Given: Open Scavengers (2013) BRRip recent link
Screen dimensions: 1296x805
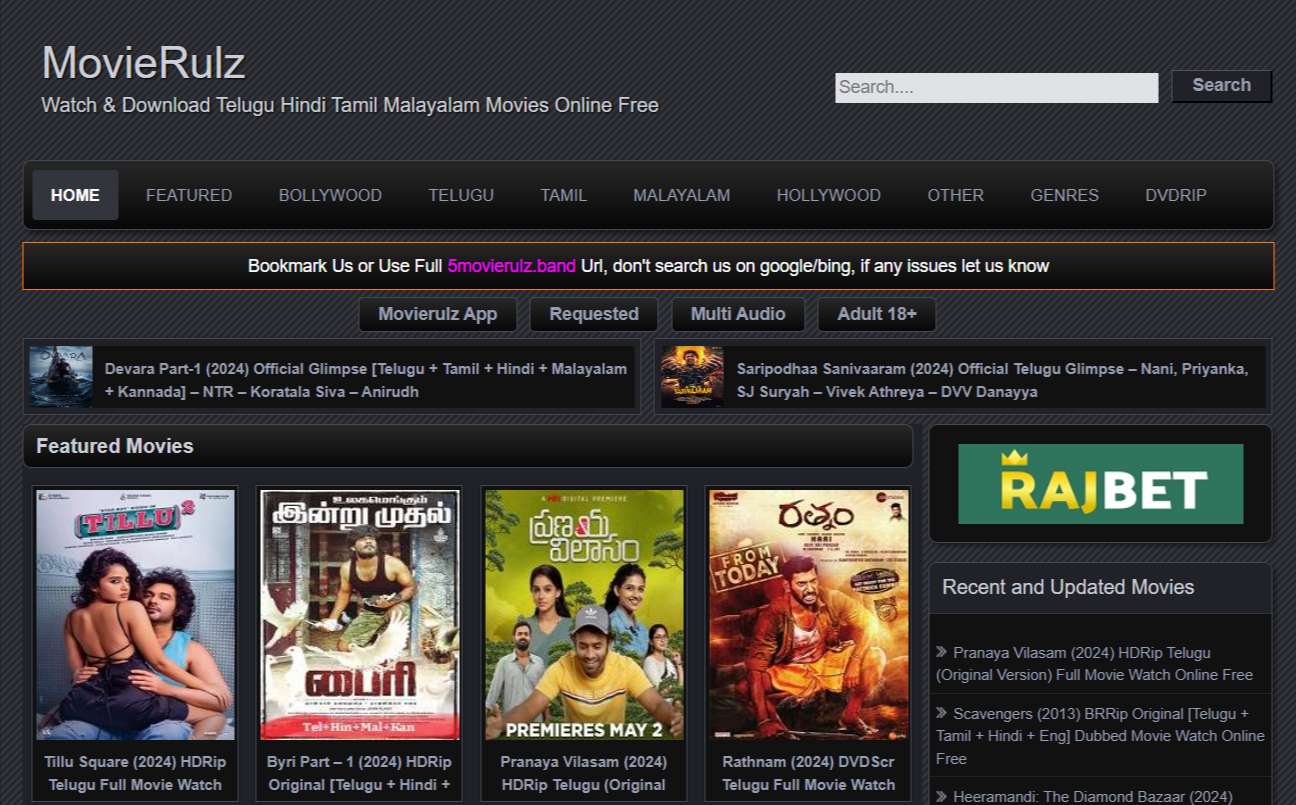Looking at the screenshot, I should [x=1100, y=736].
